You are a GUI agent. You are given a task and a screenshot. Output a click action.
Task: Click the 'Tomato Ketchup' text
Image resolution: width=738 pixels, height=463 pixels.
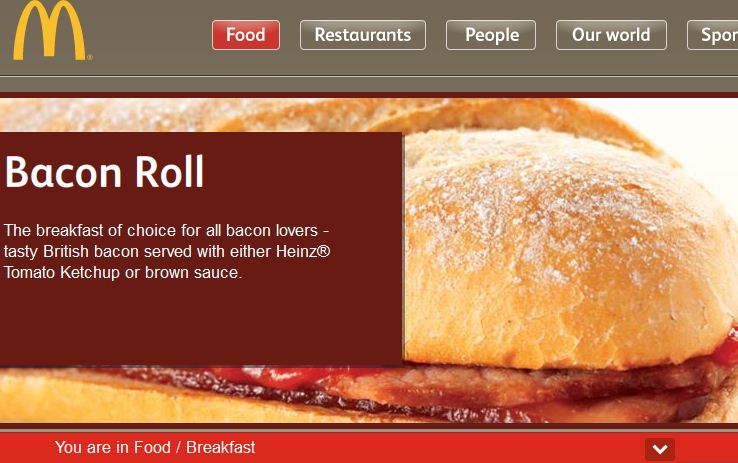click(x=62, y=272)
